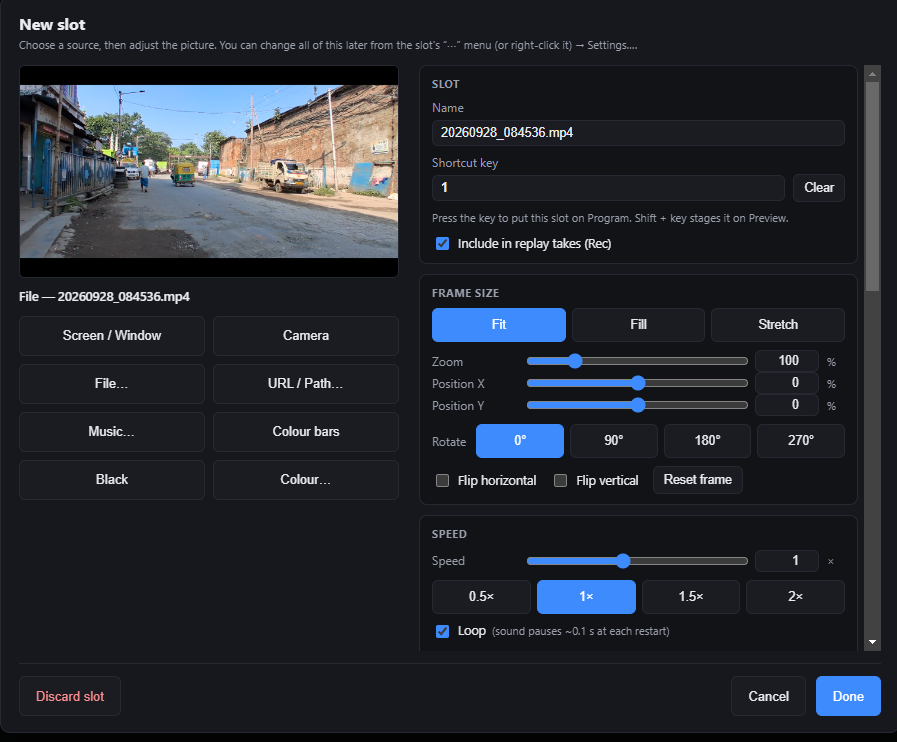The image size is (897, 742).
Task: Click Discard slot button
Action: pos(70,696)
